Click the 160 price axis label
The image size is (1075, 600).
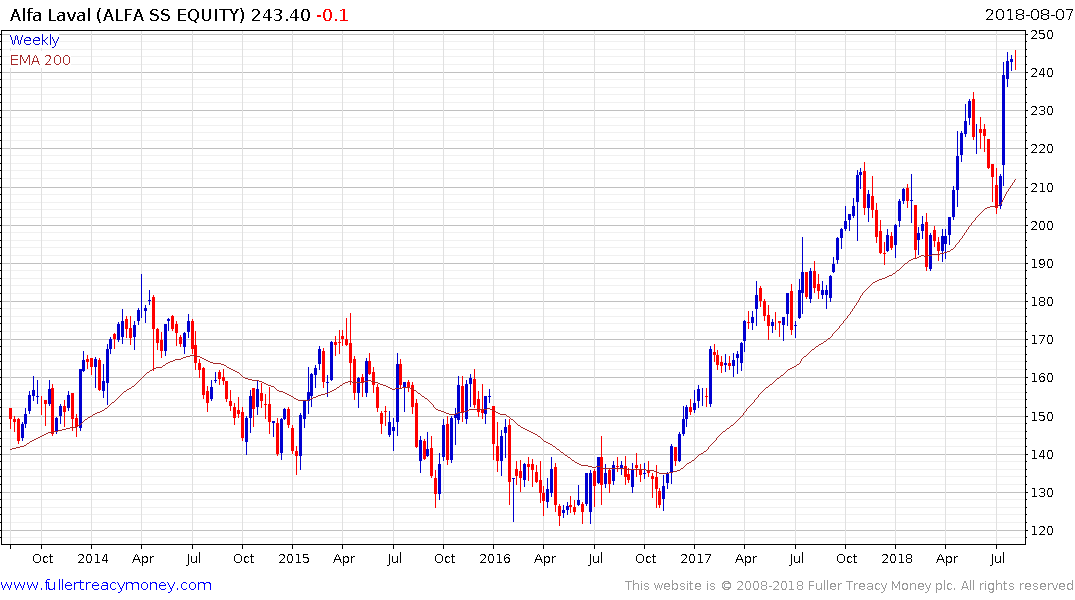click(1042, 378)
